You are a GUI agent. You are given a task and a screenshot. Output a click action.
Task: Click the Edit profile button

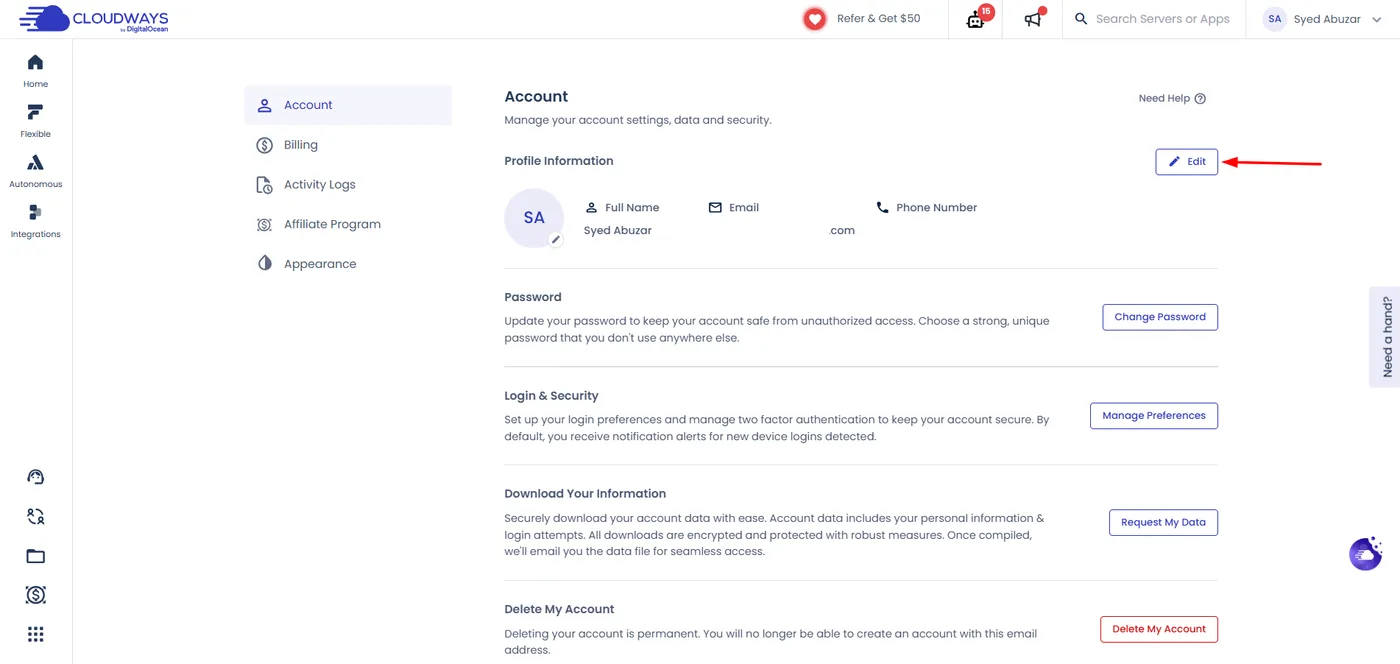1187,161
